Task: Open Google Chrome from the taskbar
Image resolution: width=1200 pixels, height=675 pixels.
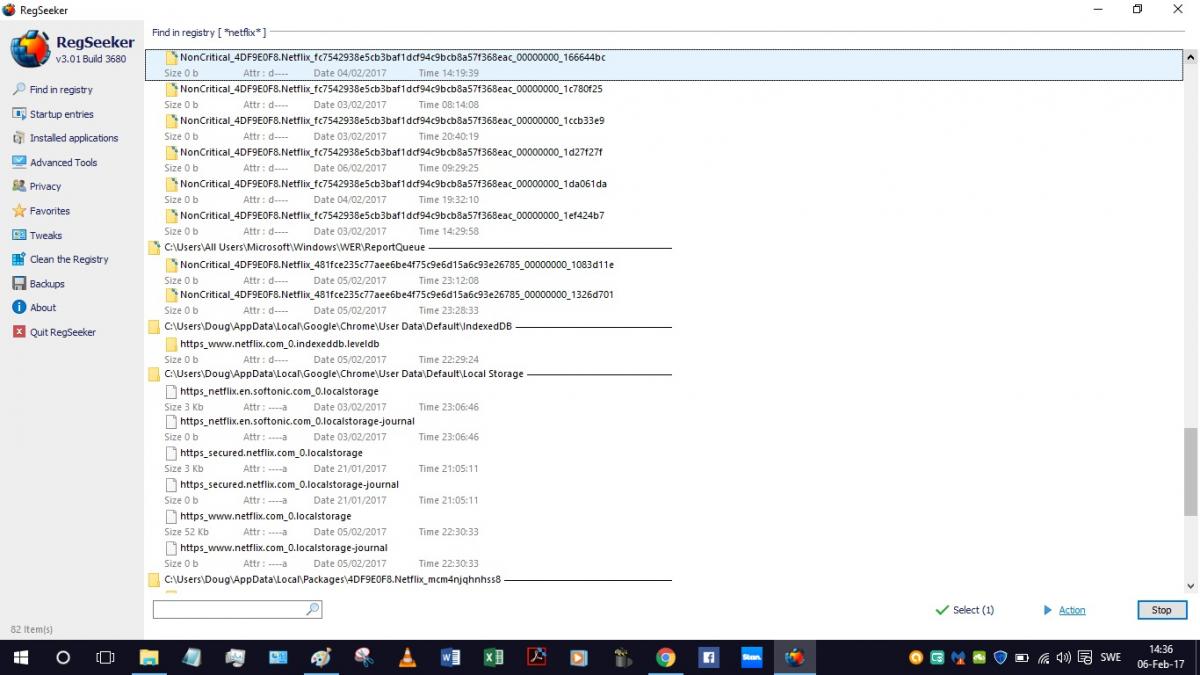Action: coord(665,657)
